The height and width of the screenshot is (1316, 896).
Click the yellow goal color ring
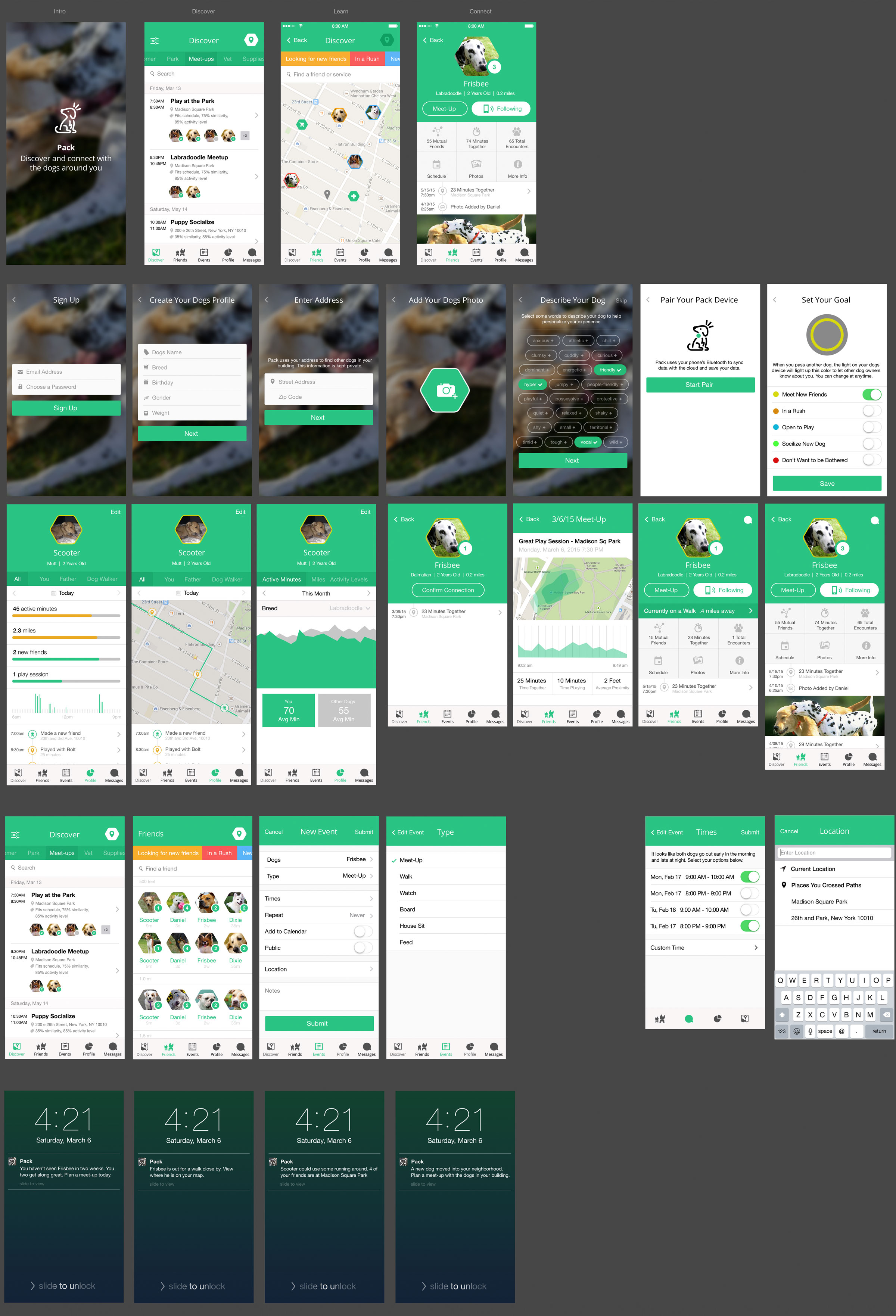coord(826,335)
